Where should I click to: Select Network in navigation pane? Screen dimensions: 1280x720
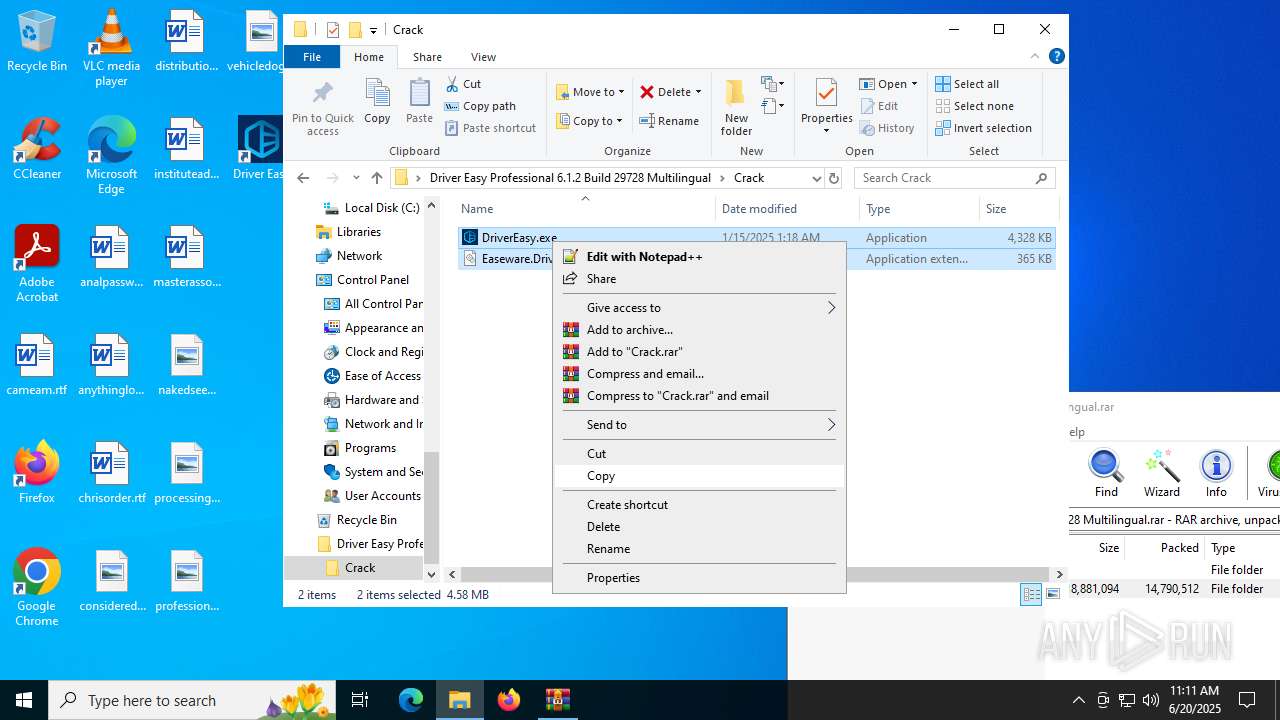(x=359, y=256)
